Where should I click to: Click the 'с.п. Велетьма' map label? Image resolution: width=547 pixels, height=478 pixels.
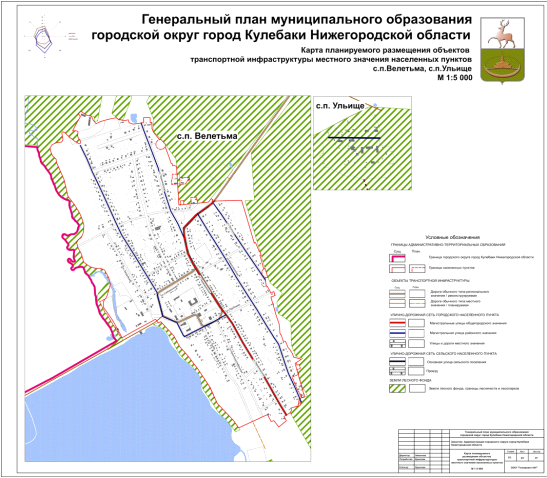[207, 136]
